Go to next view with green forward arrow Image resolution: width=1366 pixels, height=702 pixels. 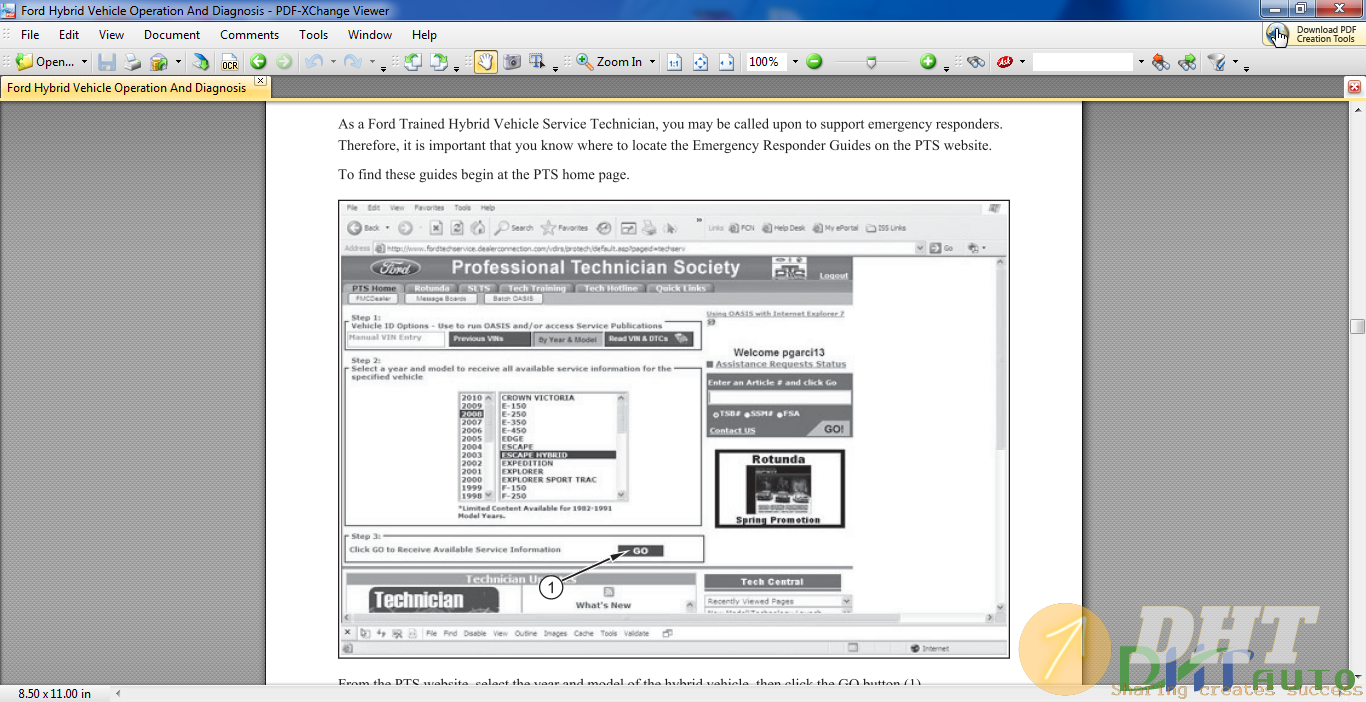(x=284, y=62)
